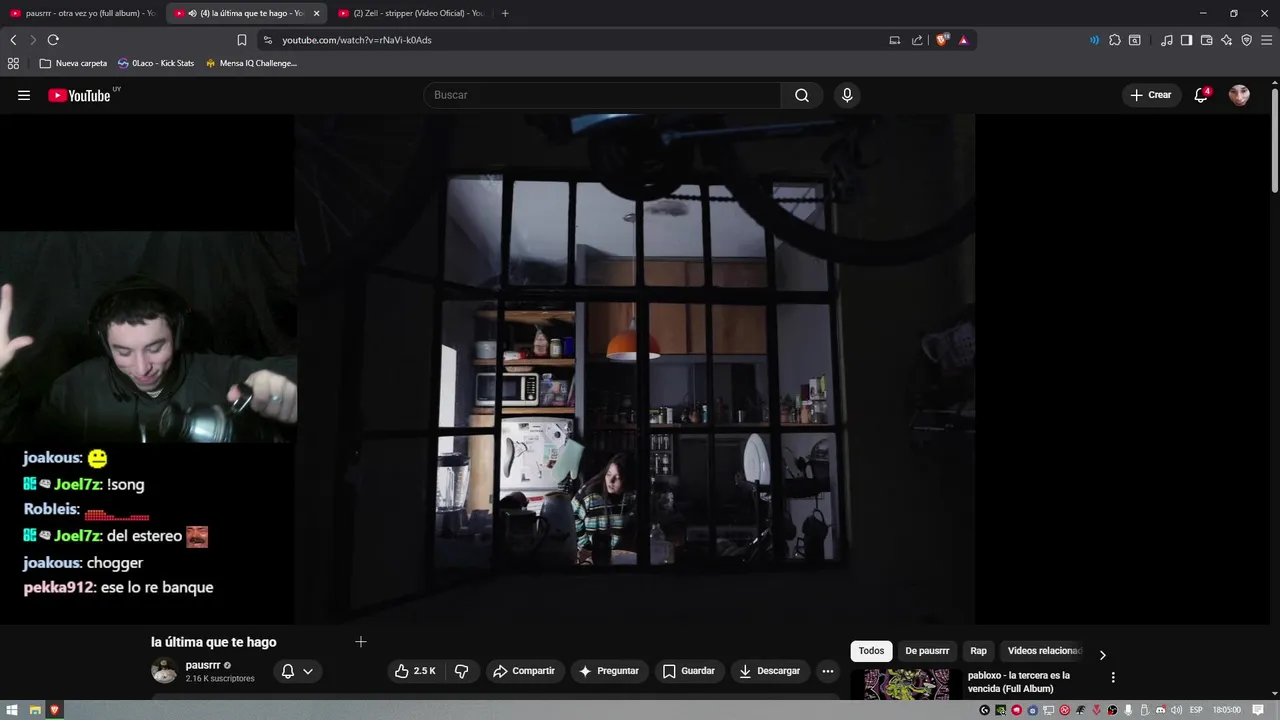Open the pabloxo la tercera es la vencida title
The height and width of the screenshot is (720, 1280).
(1018, 682)
